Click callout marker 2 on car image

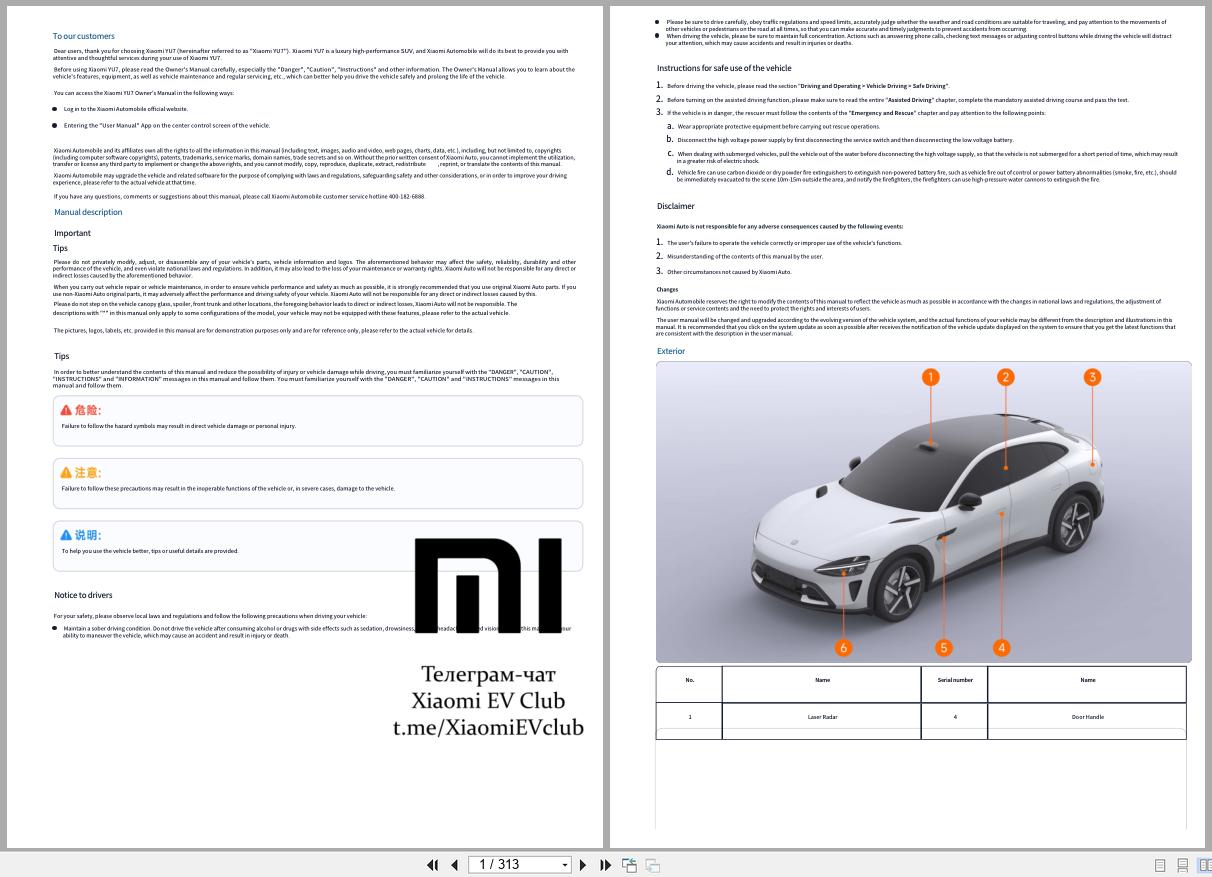(x=1006, y=377)
